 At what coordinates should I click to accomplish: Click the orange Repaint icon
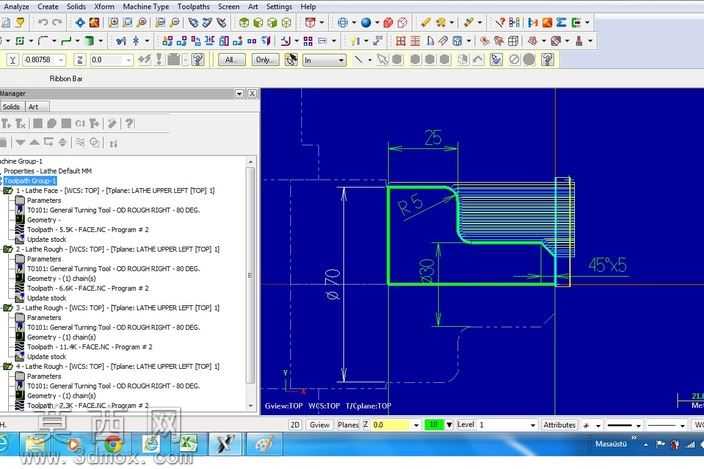(x=94, y=22)
